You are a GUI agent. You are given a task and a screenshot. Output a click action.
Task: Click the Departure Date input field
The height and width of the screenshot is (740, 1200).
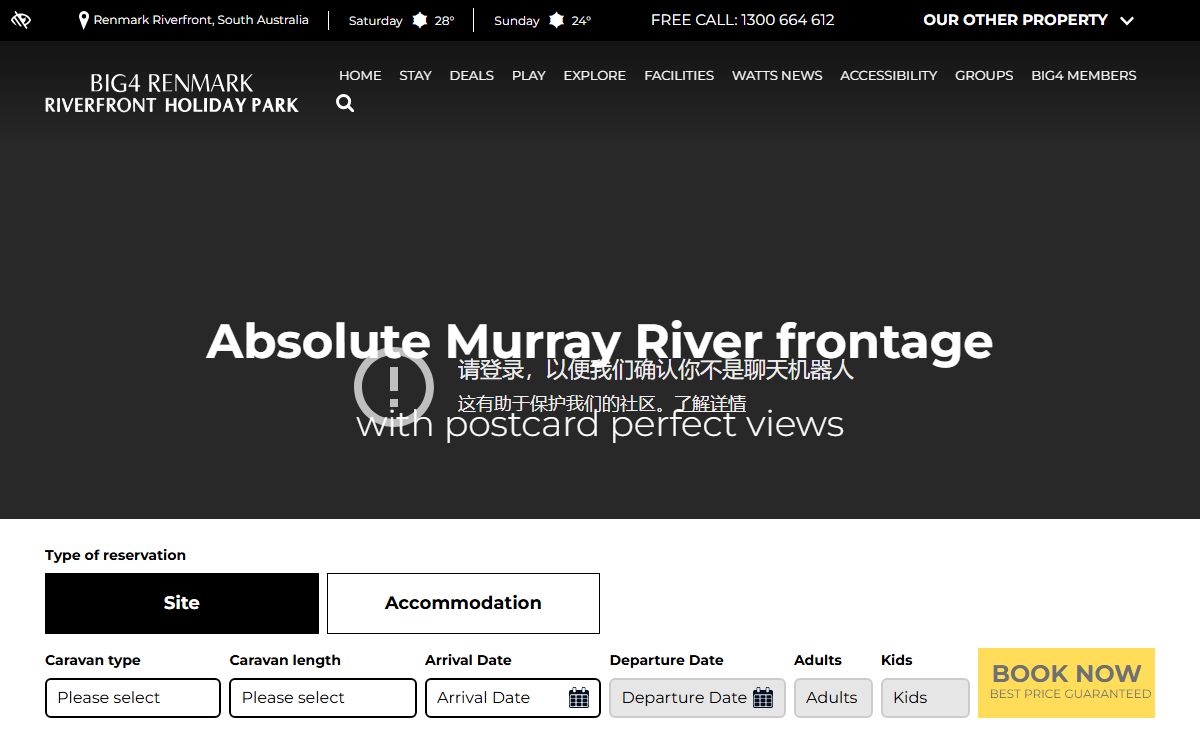698,698
